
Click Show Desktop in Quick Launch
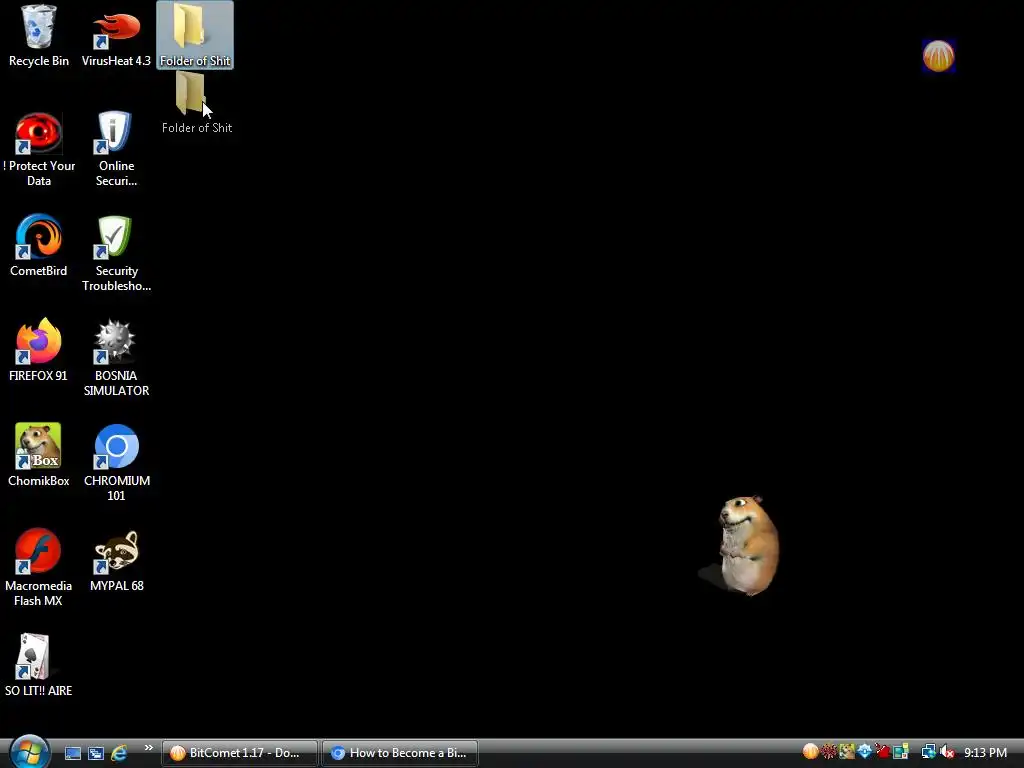click(x=72, y=753)
